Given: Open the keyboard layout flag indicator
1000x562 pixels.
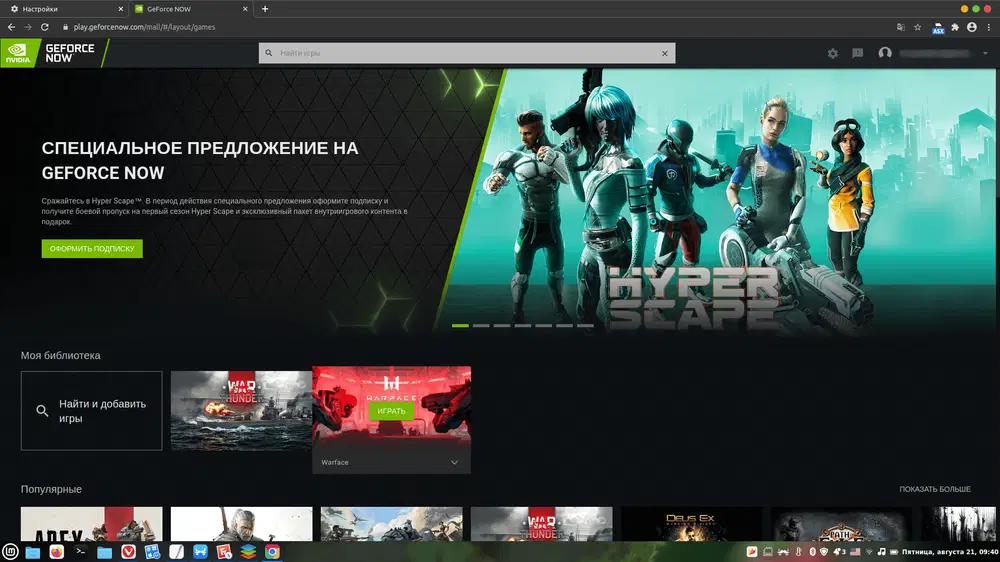Looking at the screenshot, I should pos(855,552).
